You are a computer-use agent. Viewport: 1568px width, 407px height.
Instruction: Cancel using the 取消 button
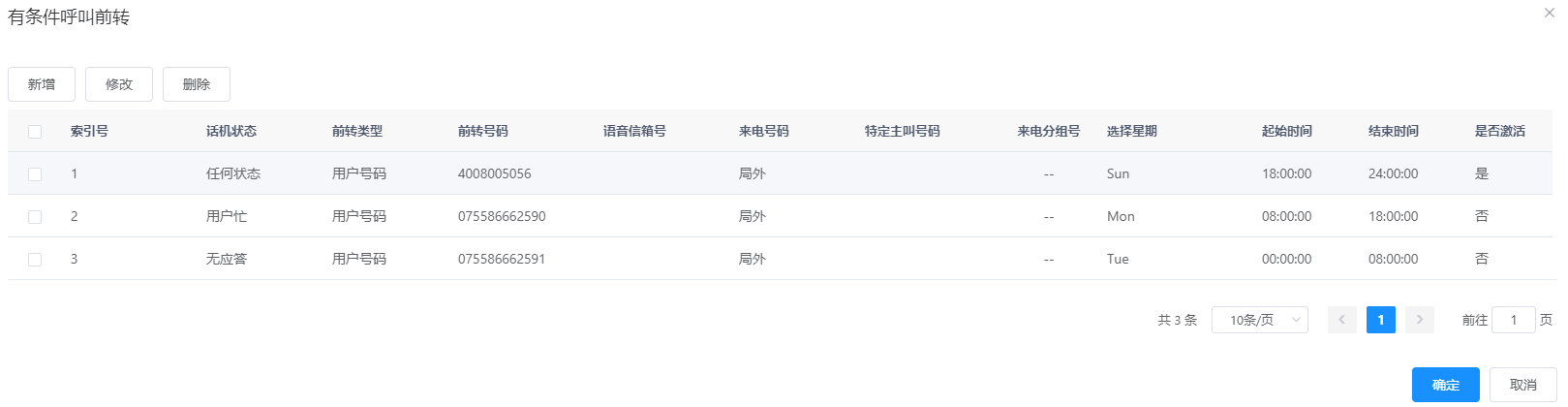coord(1522,385)
